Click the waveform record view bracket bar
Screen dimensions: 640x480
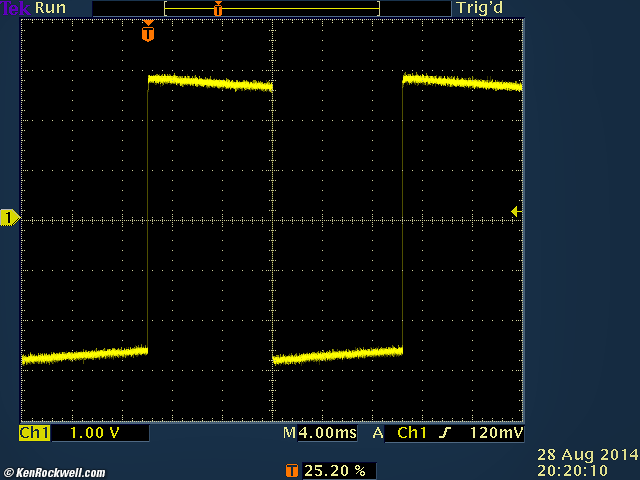[272, 9]
